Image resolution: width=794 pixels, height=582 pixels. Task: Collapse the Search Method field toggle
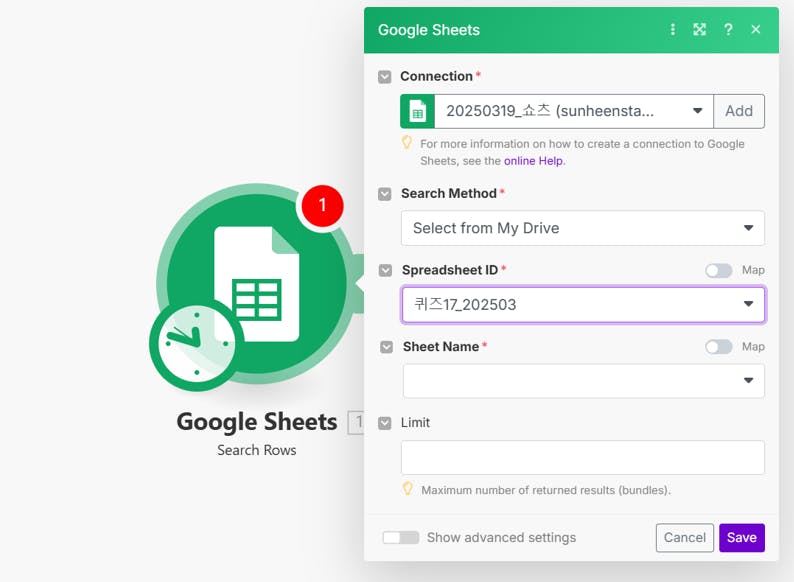point(385,193)
